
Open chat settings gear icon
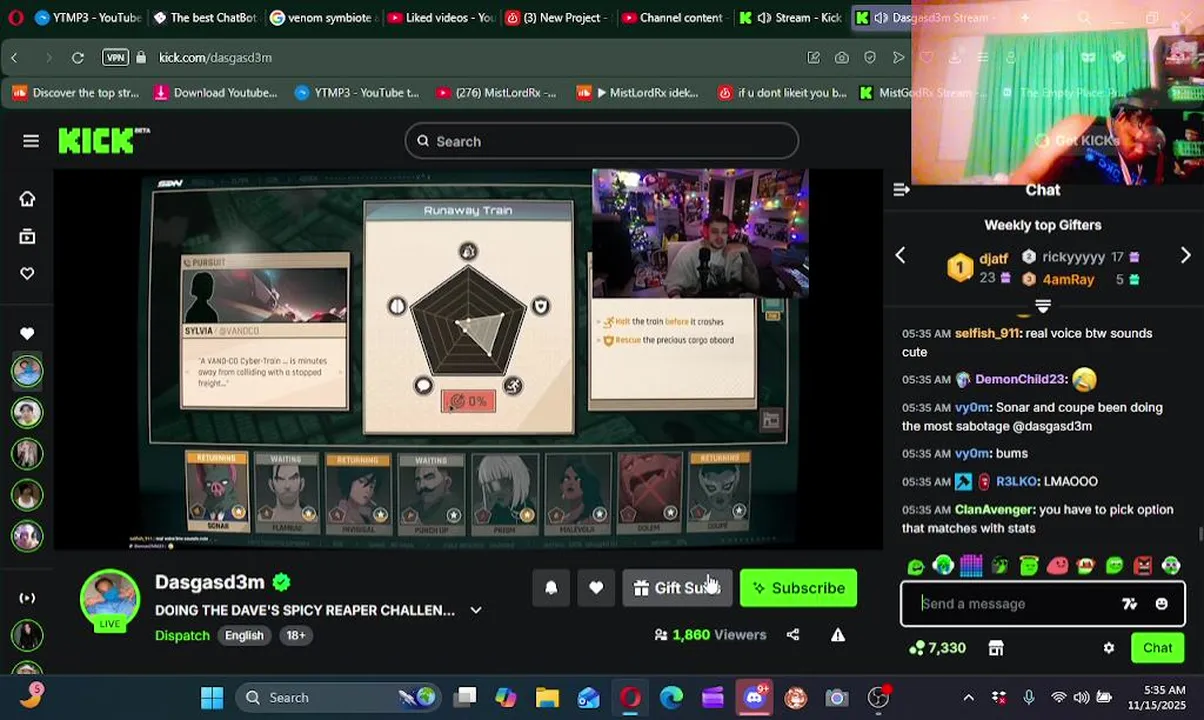pyautogui.click(x=1109, y=648)
